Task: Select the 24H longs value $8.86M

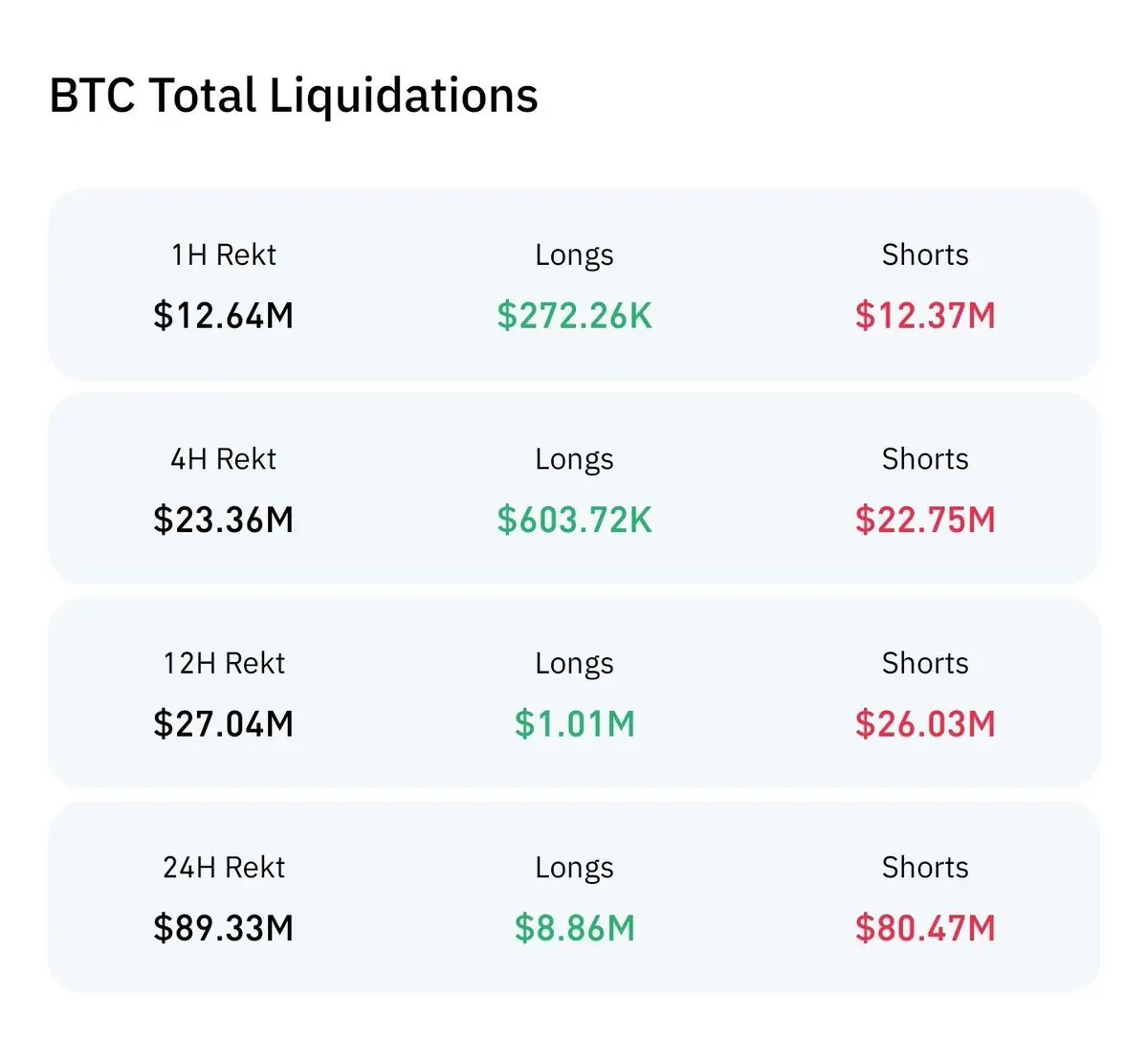Action: point(574,928)
